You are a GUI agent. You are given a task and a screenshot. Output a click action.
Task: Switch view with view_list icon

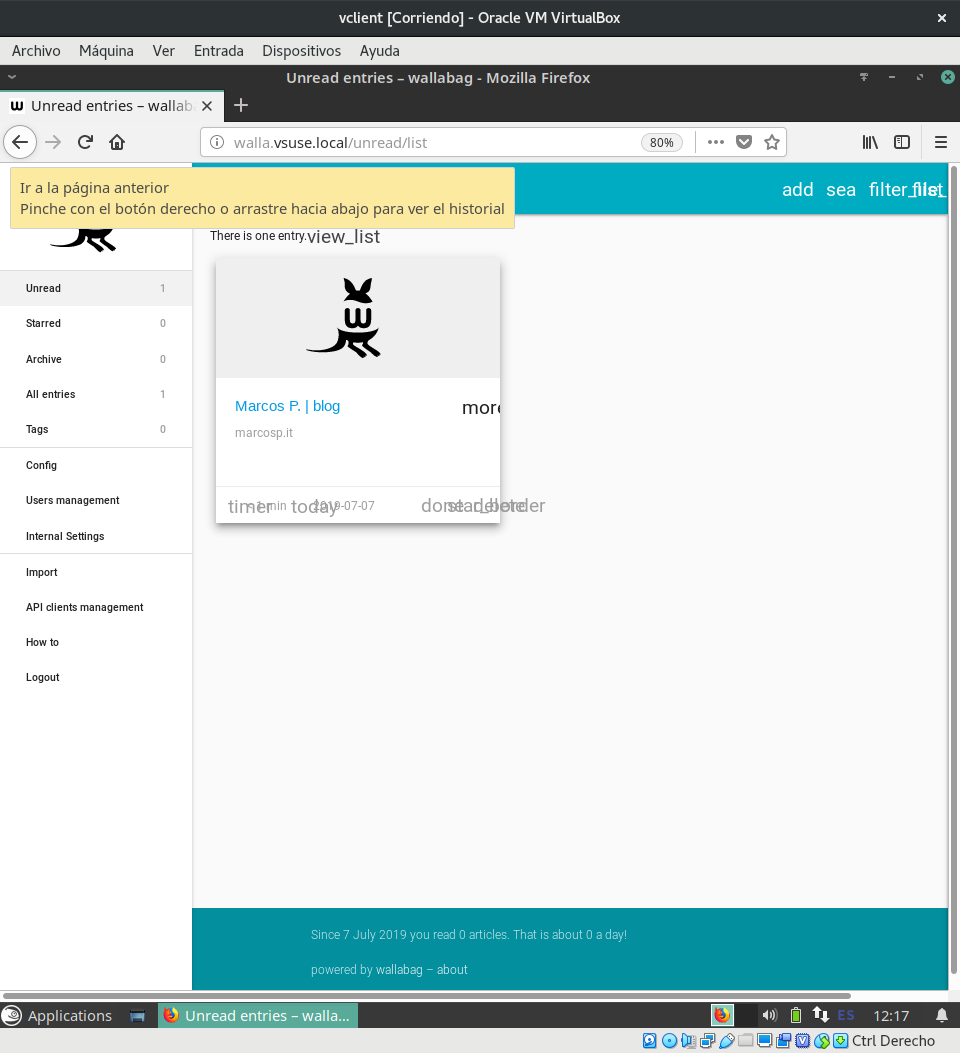(344, 236)
